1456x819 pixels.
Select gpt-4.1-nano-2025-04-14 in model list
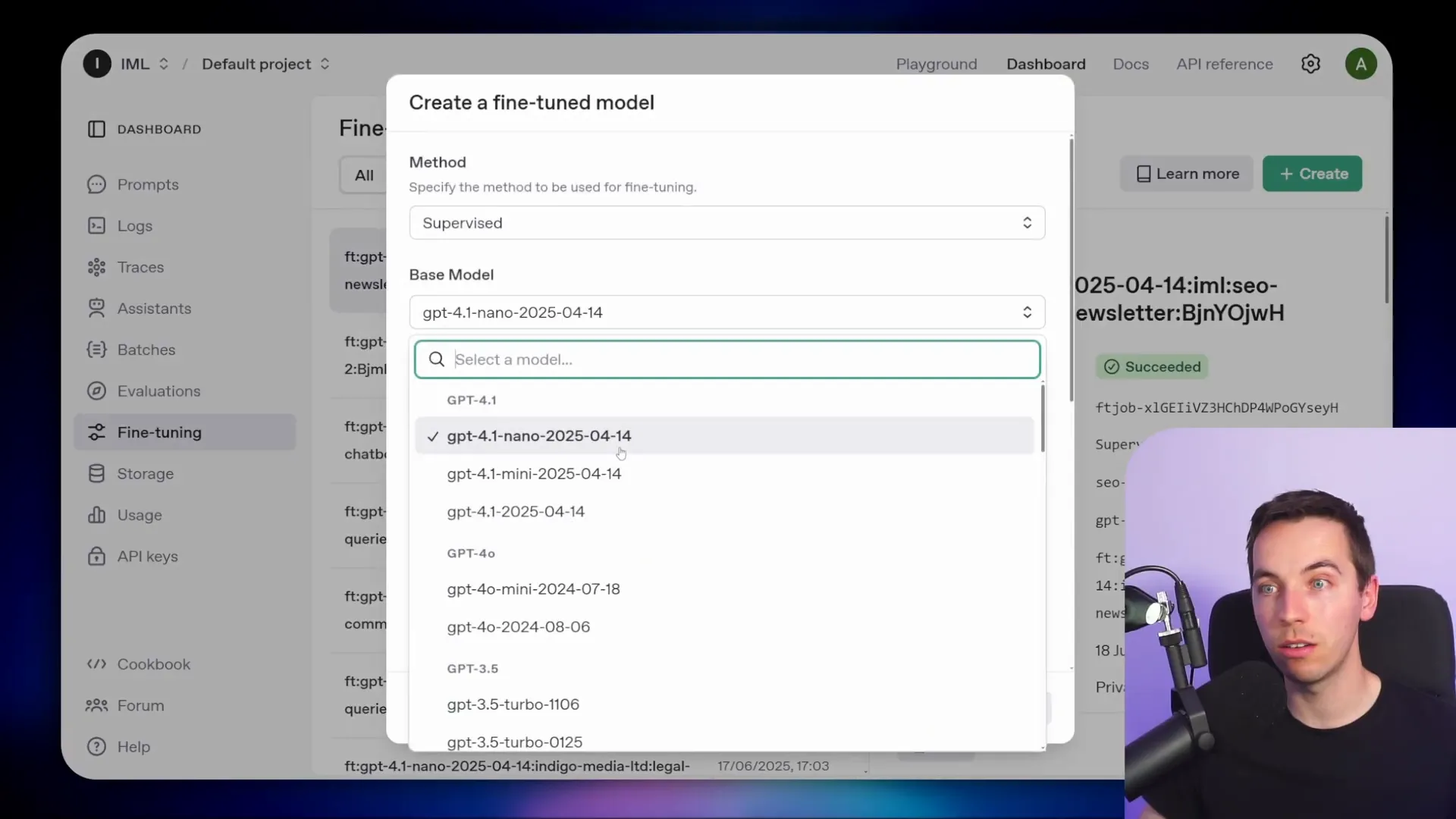(724, 436)
